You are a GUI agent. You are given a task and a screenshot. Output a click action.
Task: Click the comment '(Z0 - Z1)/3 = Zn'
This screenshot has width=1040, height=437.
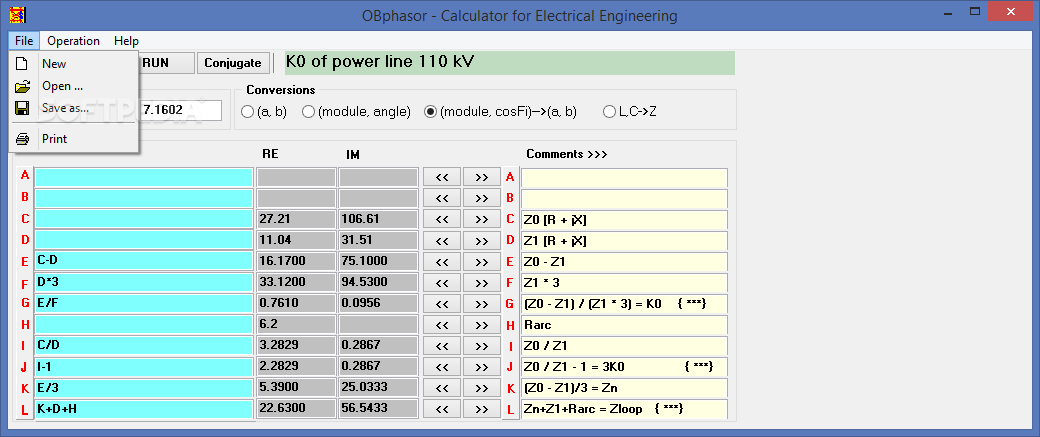624,388
